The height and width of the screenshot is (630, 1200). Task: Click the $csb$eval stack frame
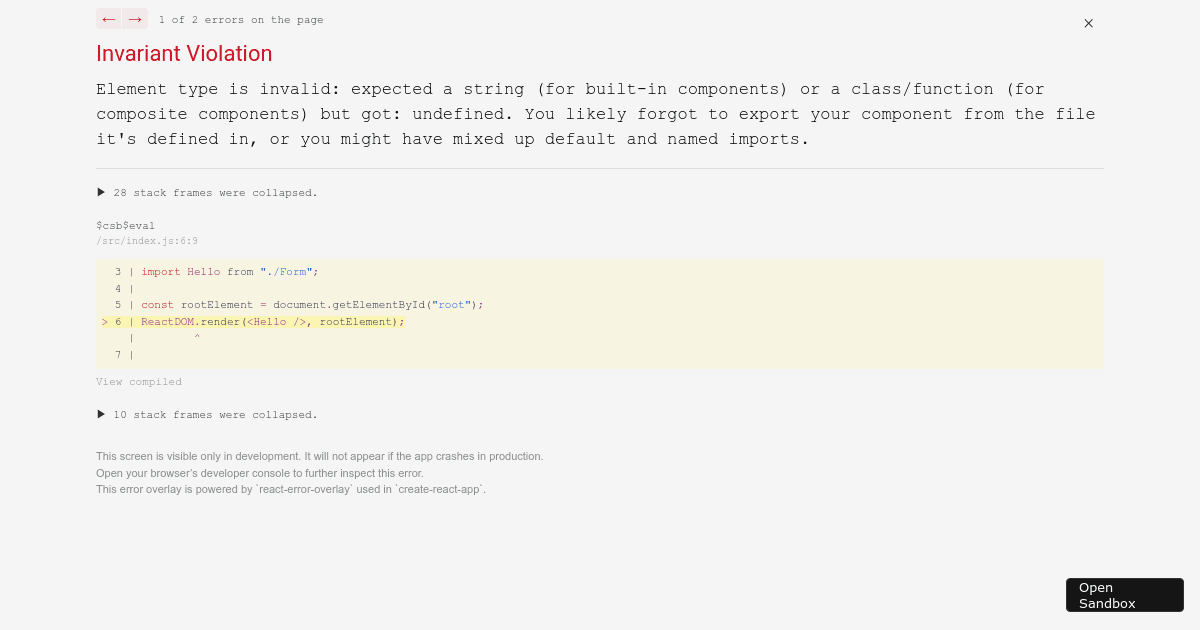point(125,225)
